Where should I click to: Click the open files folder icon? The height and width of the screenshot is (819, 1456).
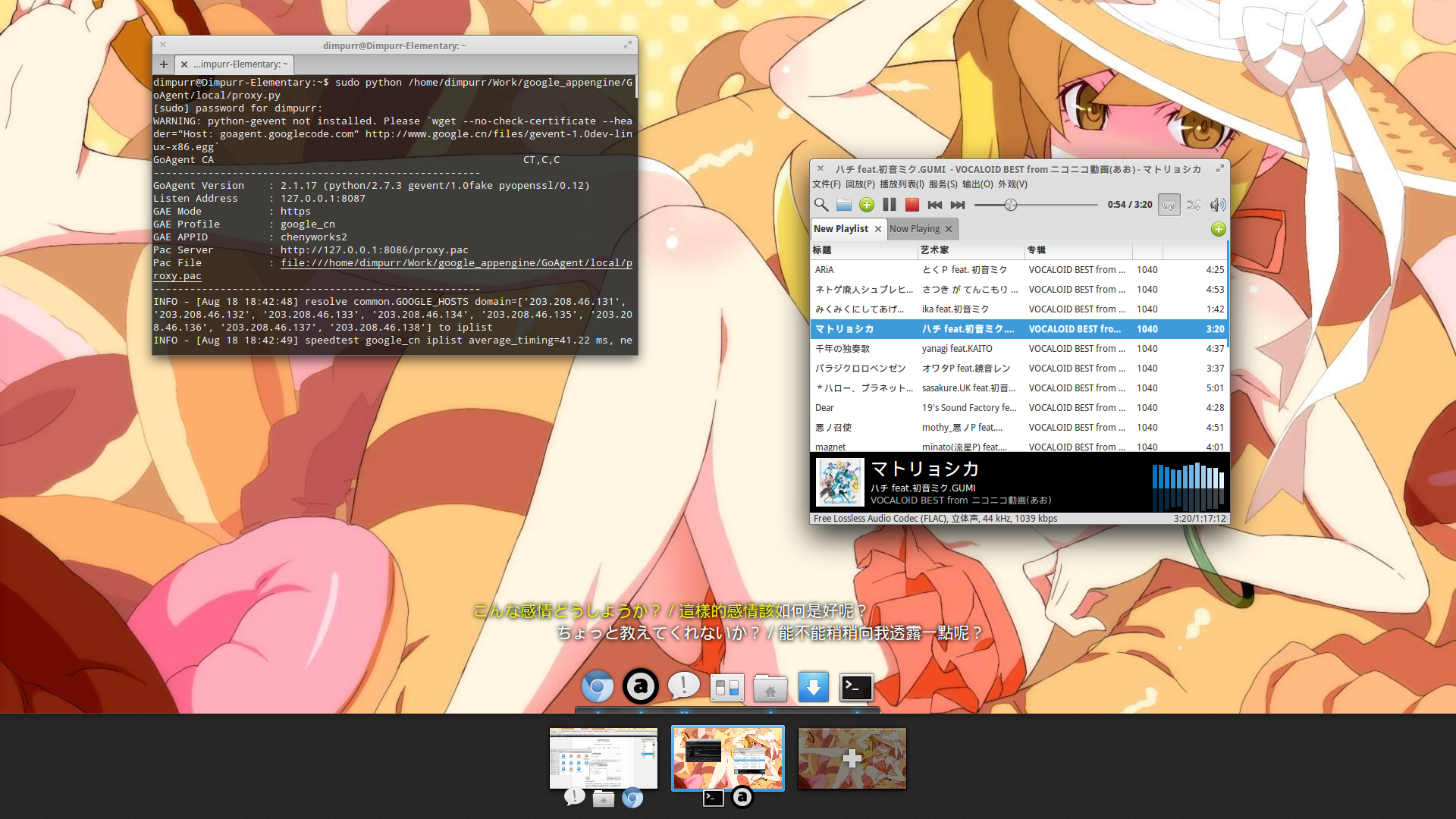[844, 205]
